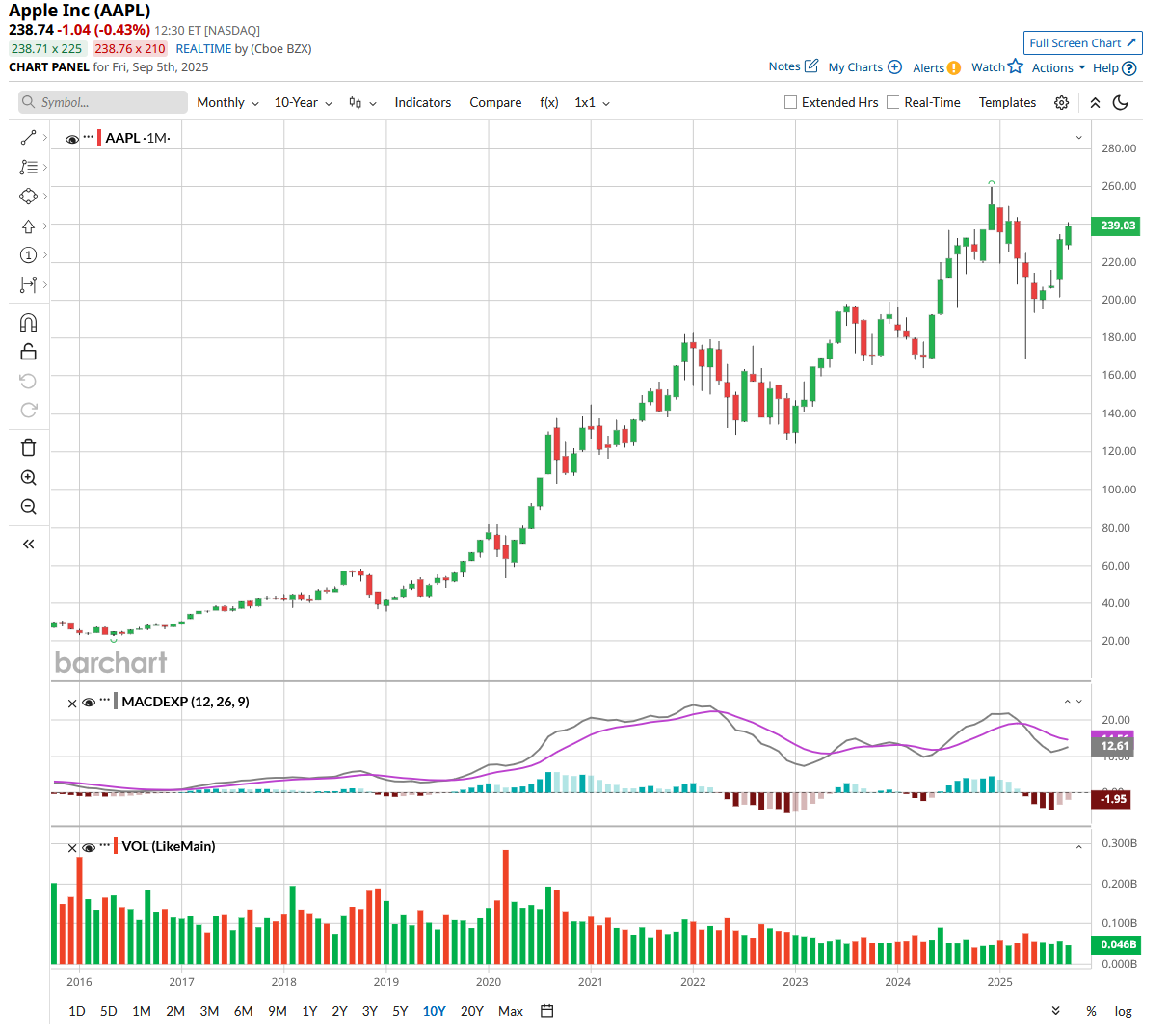Image resolution: width=1168 pixels, height=1036 pixels.
Task: Select the arrow marker tool
Action: pyautogui.click(x=28, y=226)
